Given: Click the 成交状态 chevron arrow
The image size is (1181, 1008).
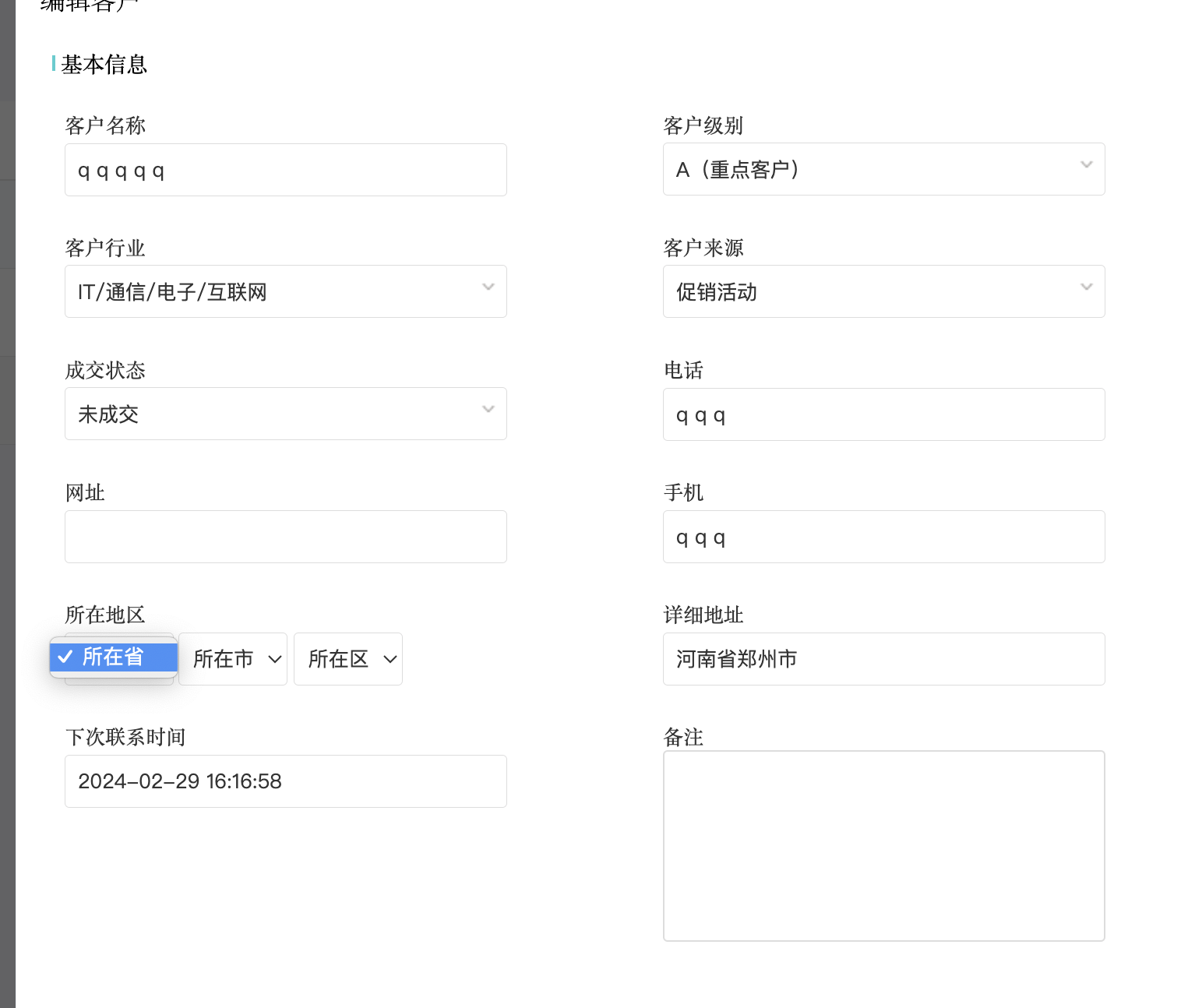Looking at the screenshot, I should [x=488, y=410].
